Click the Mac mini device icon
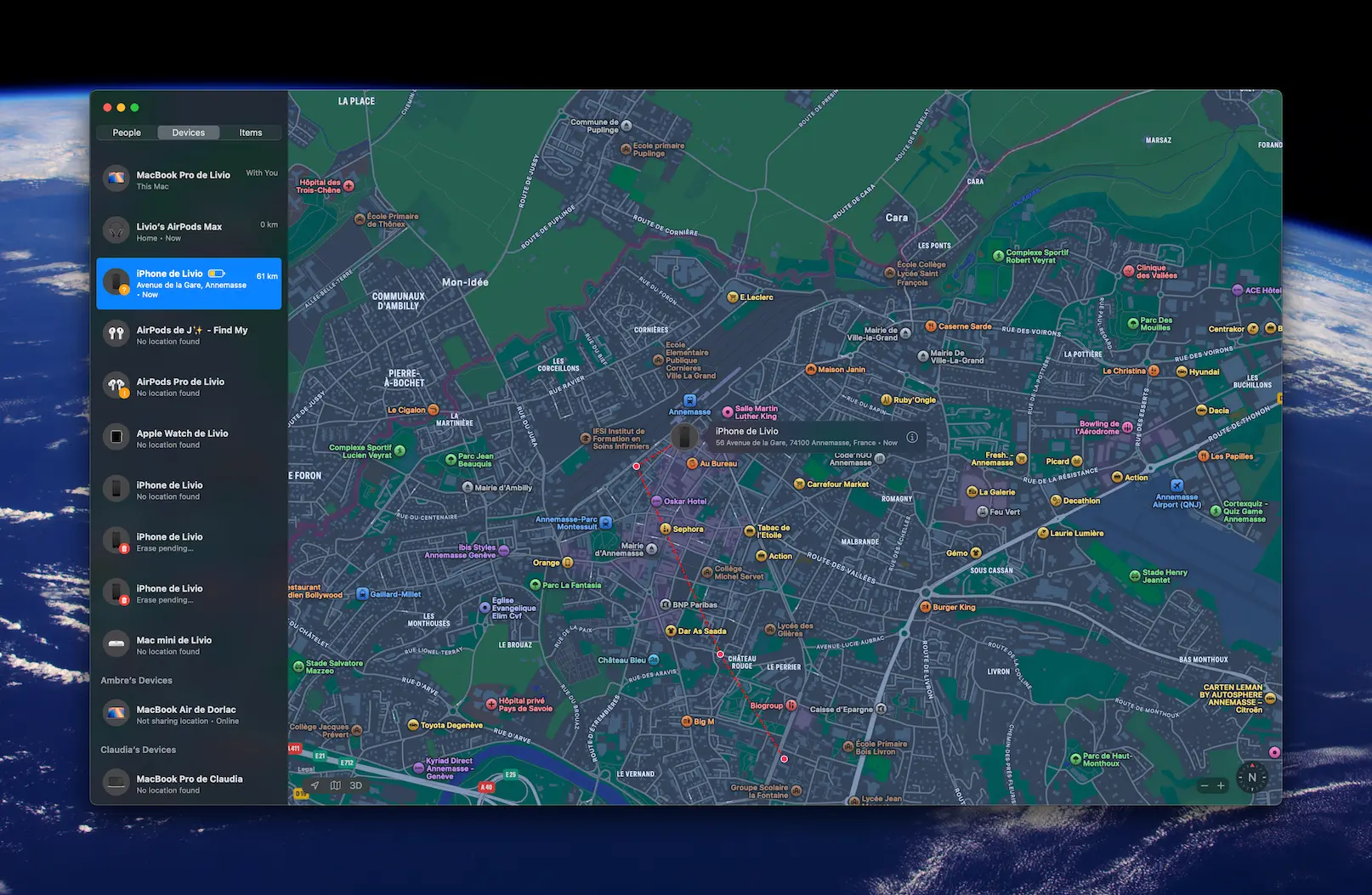Image resolution: width=1372 pixels, height=895 pixels. pyautogui.click(x=116, y=643)
